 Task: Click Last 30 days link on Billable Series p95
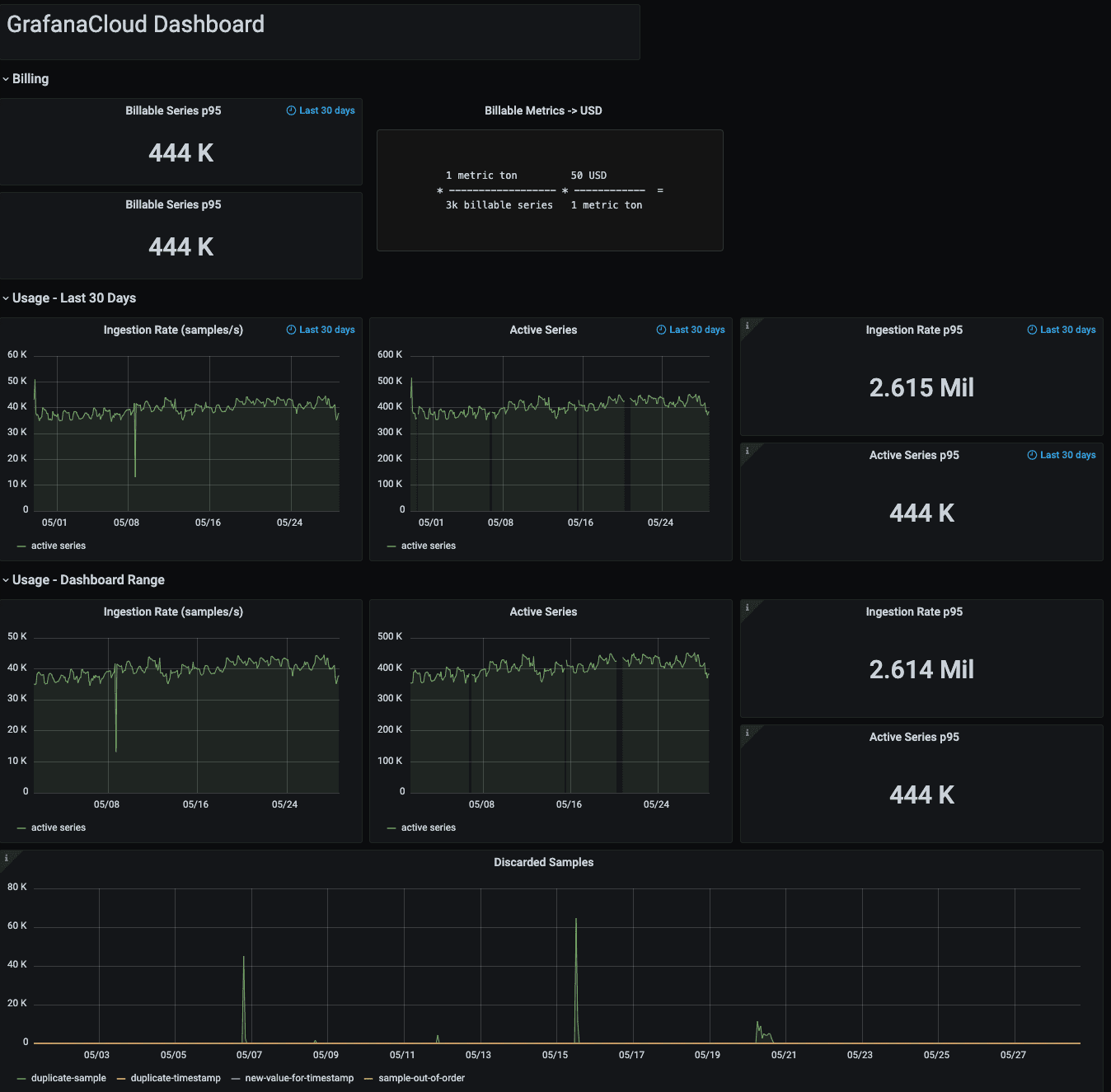coord(326,110)
